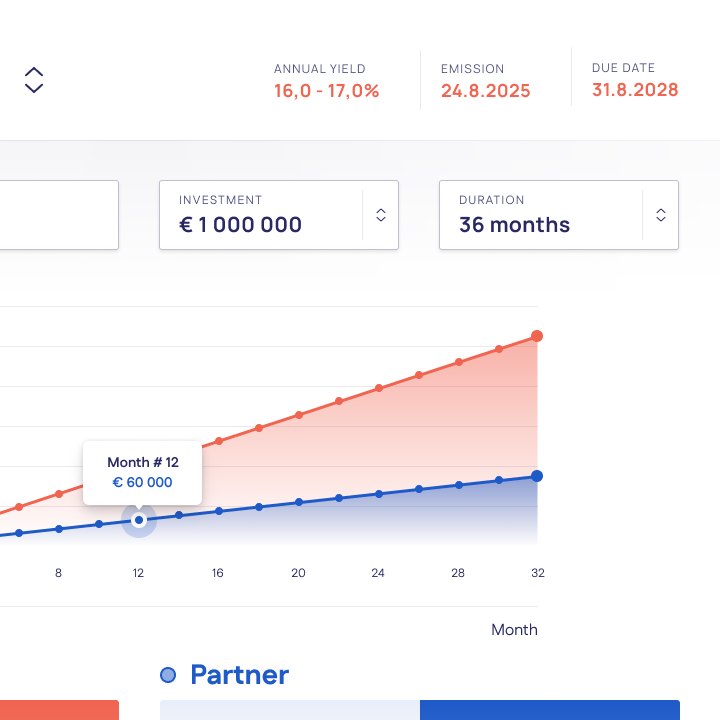Click the Partner heading label
Viewport: 720px width, 720px height.
(239, 675)
